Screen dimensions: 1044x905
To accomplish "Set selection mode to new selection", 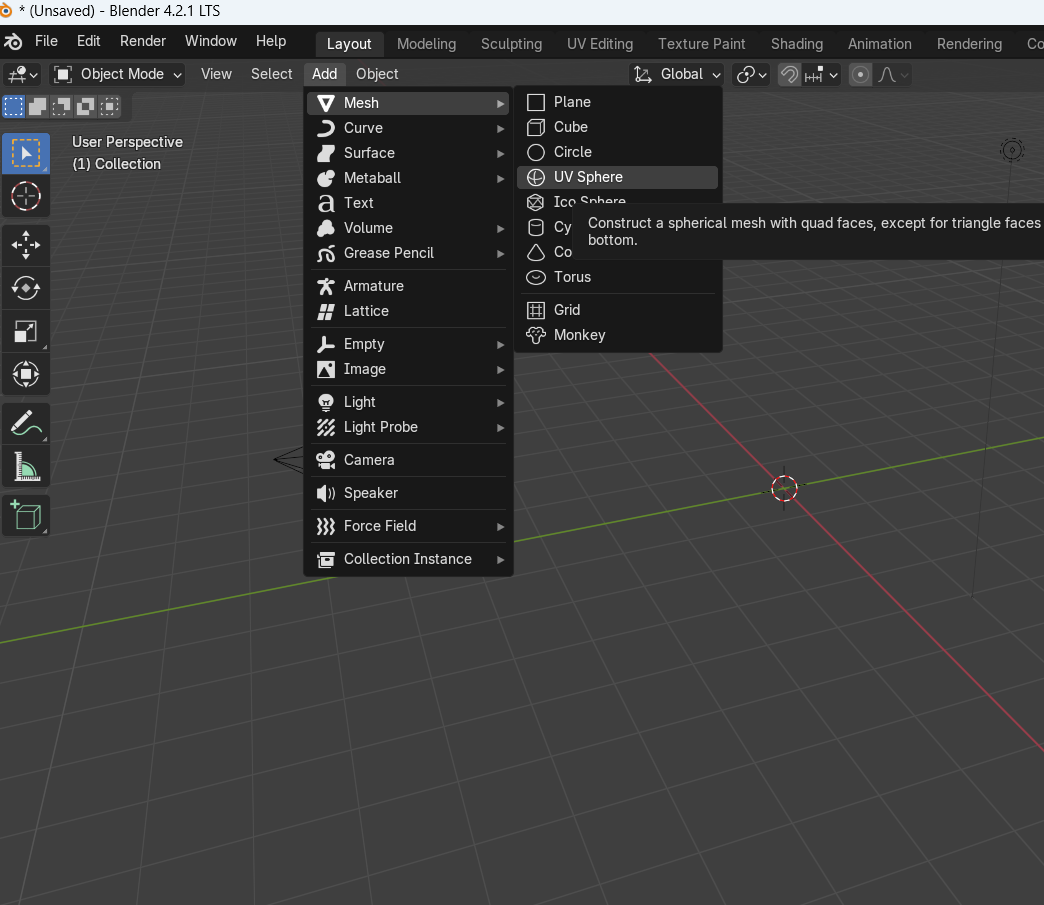I will 13,107.
